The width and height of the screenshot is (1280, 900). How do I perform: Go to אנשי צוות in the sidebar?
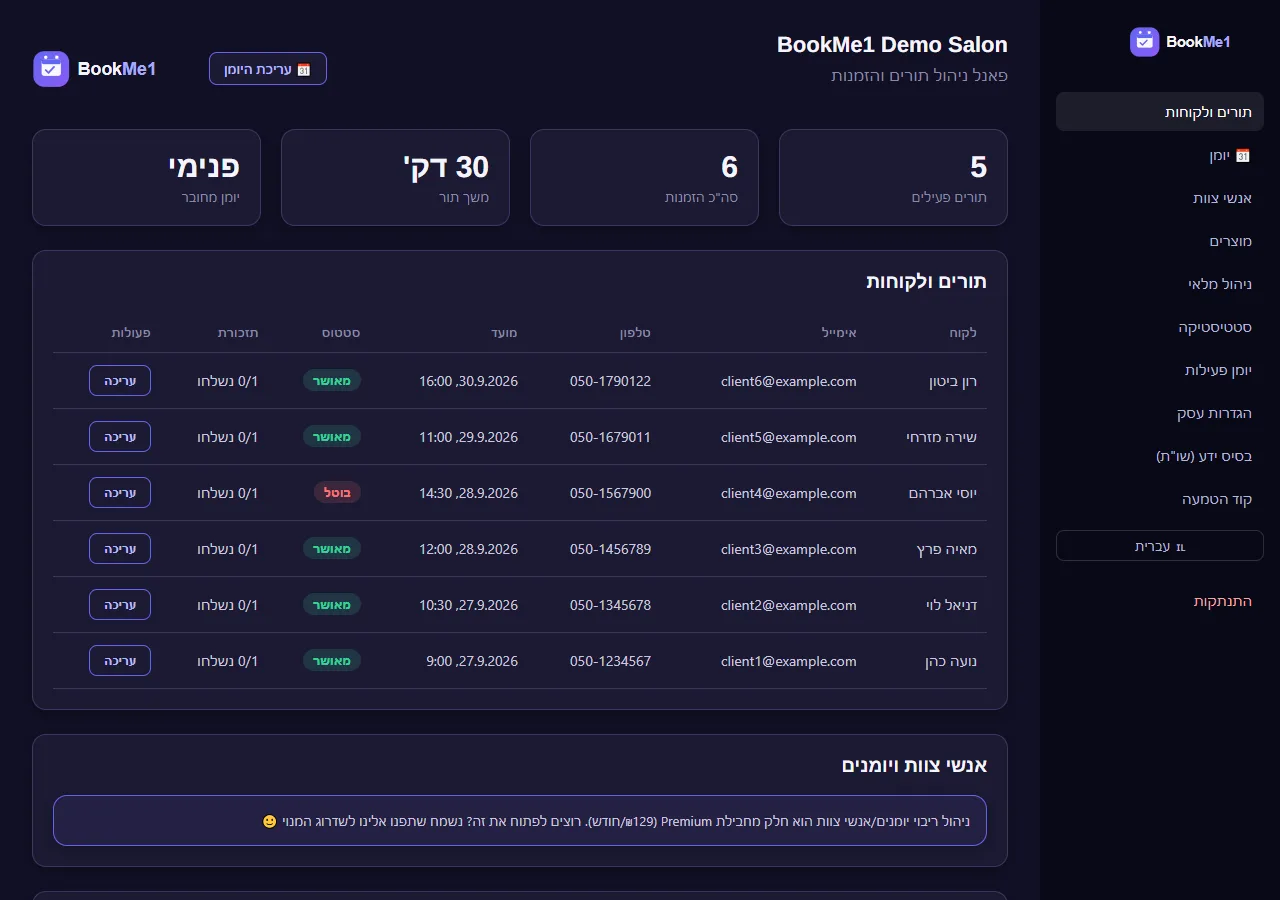(x=1160, y=198)
